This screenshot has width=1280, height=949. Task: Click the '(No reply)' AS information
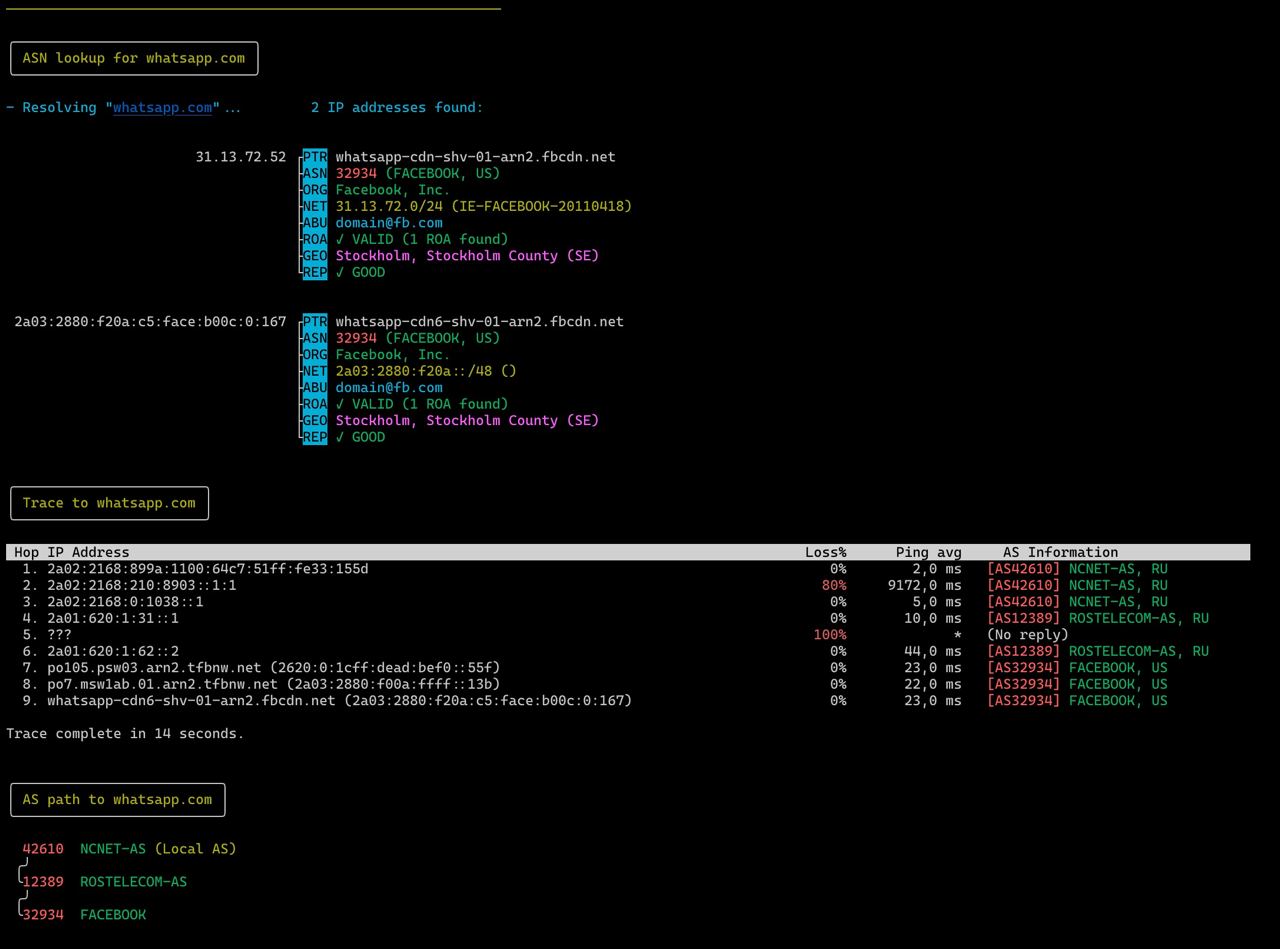[x=1027, y=635]
